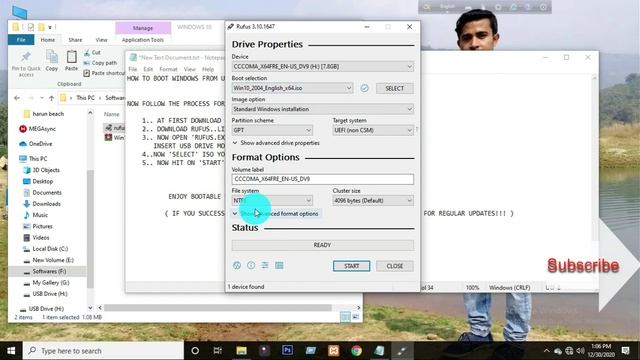Click taskbar search box
This screenshot has height=360, width=640.
(104, 351)
